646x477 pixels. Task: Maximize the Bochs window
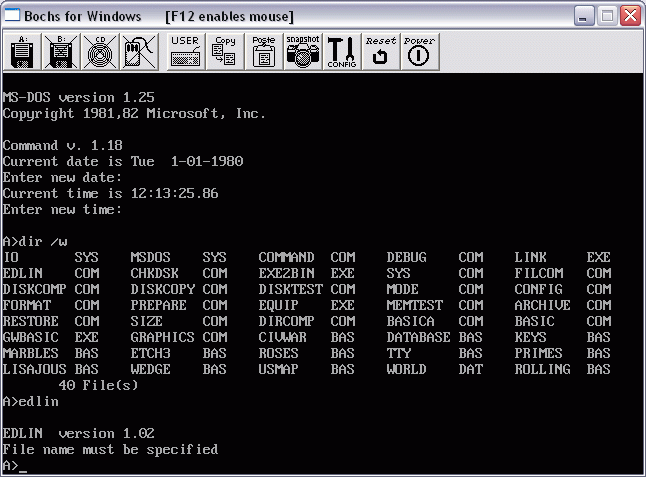(608, 16)
